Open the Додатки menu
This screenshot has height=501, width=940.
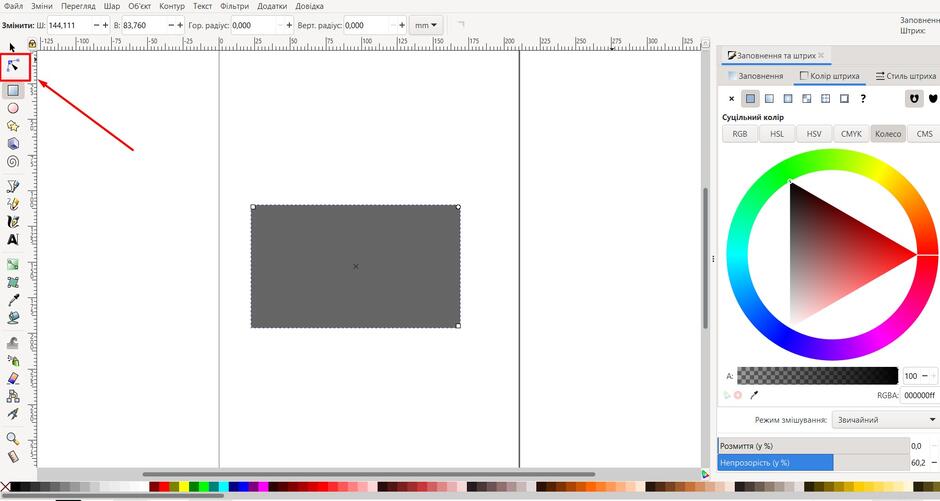click(272, 6)
